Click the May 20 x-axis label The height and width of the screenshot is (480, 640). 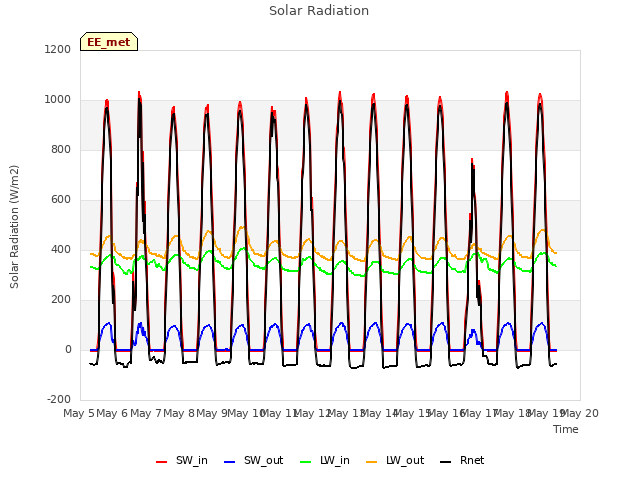pos(580,413)
